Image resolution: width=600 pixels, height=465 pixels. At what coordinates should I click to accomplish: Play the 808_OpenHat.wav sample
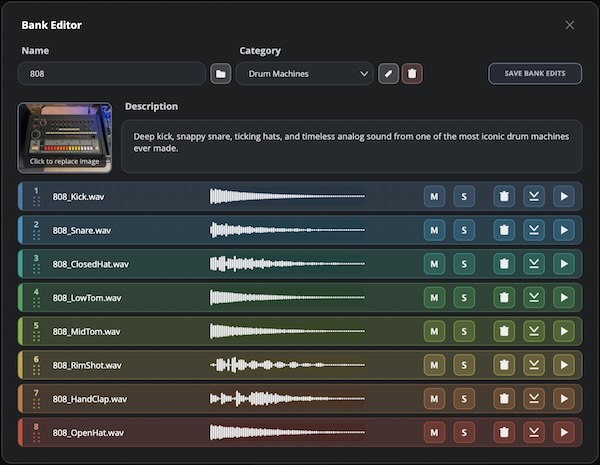[x=564, y=432]
